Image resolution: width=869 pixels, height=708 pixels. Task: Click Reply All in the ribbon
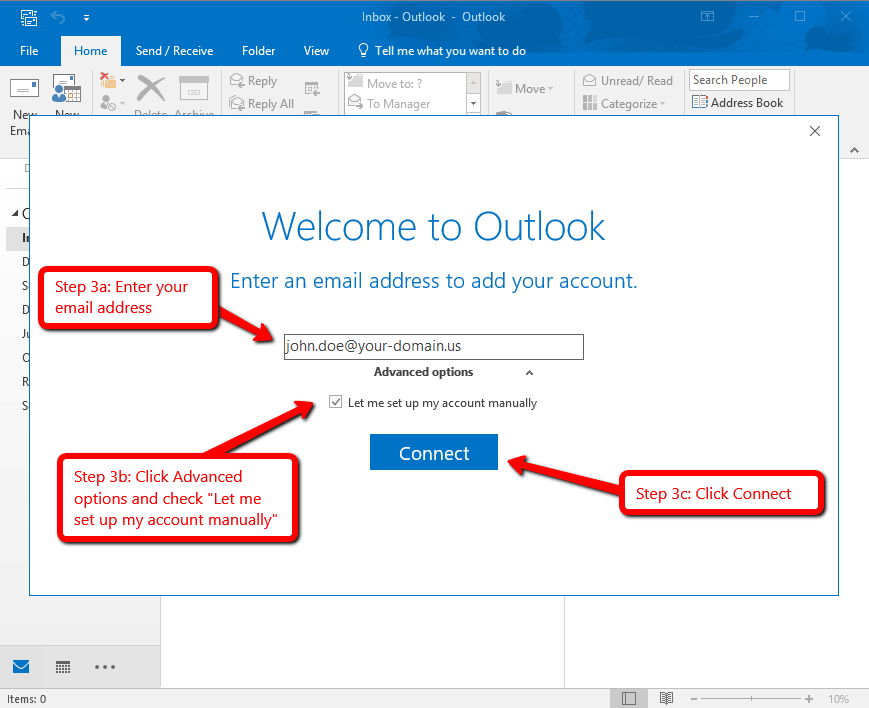click(262, 104)
